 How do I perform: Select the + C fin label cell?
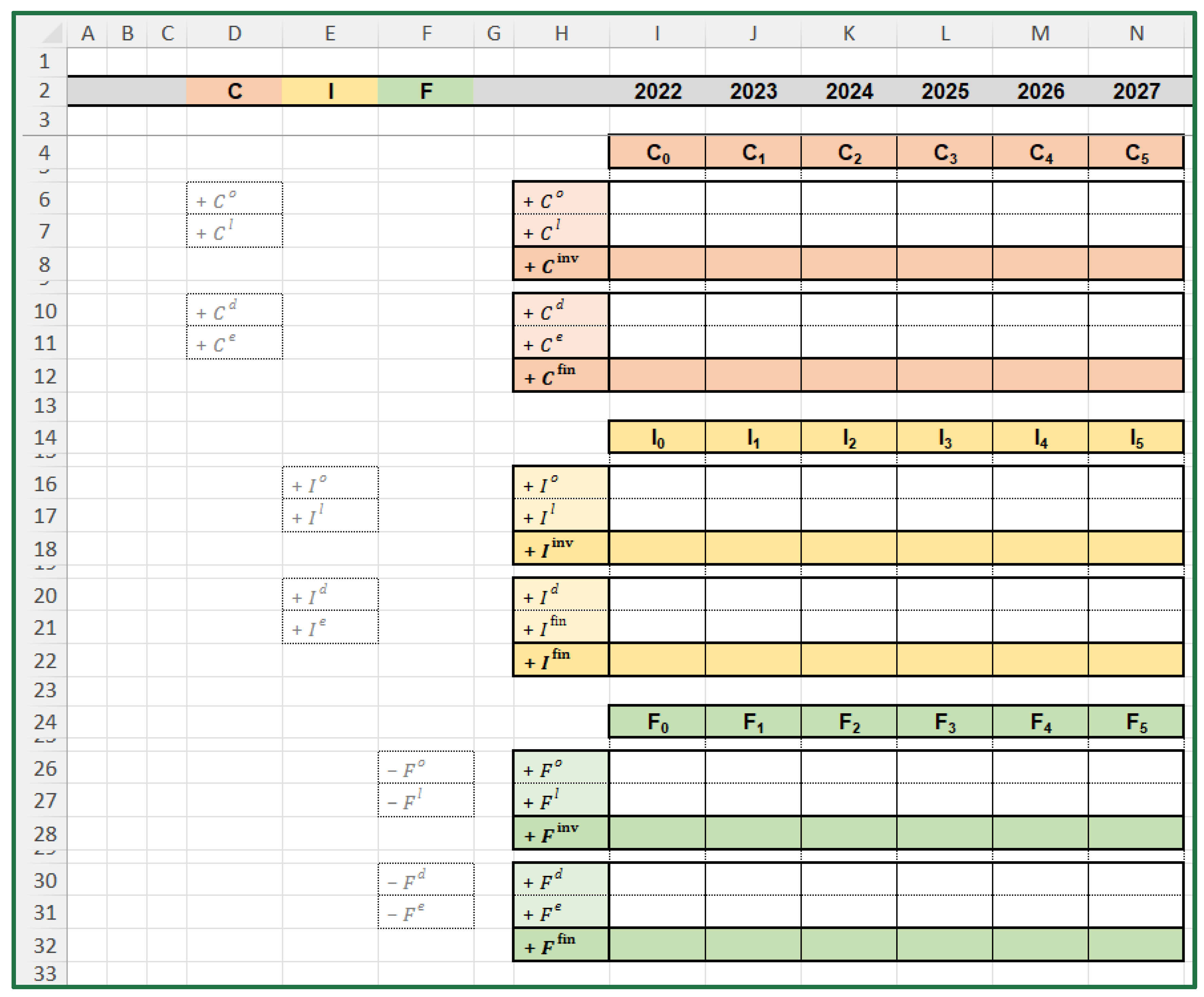click(561, 376)
